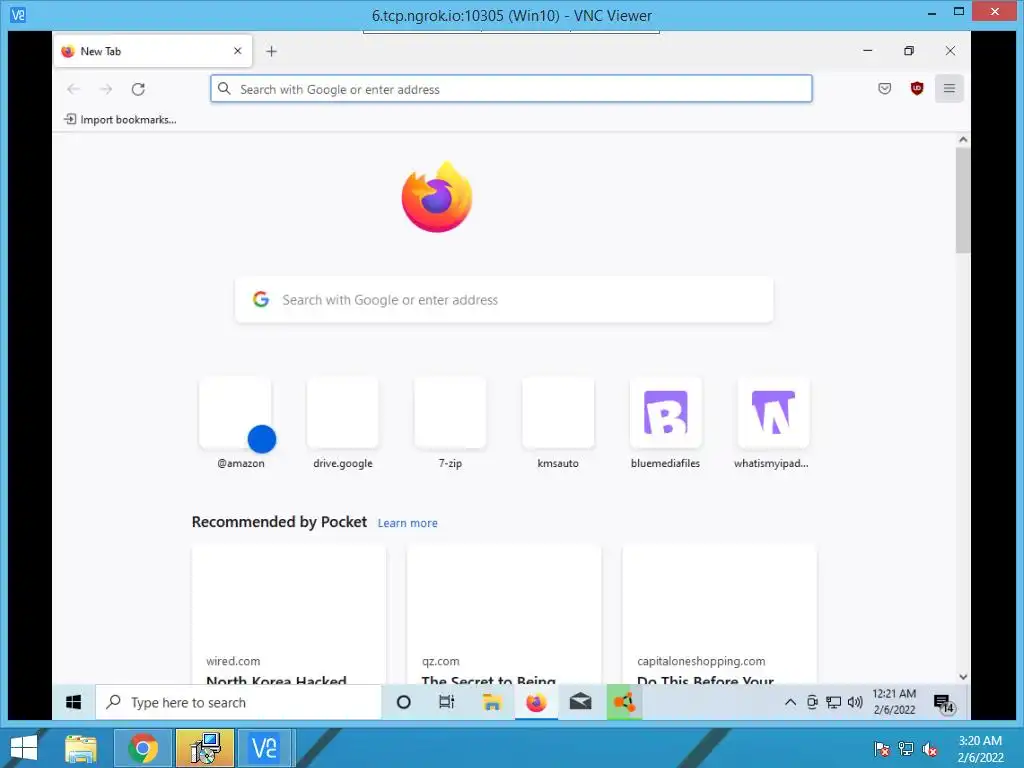This screenshot has height=768, width=1024.
Task: Minimize the Firefox window
Action: coord(867,51)
